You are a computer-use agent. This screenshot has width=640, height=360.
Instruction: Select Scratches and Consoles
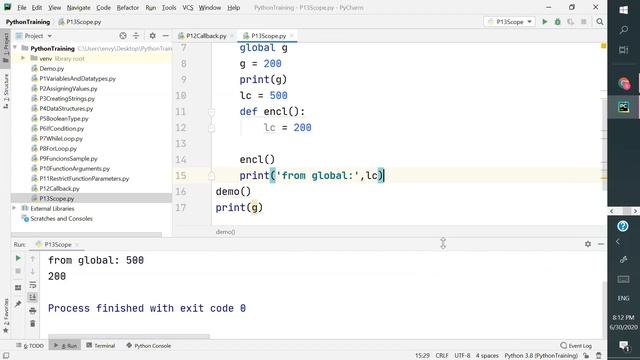coord(61,218)
